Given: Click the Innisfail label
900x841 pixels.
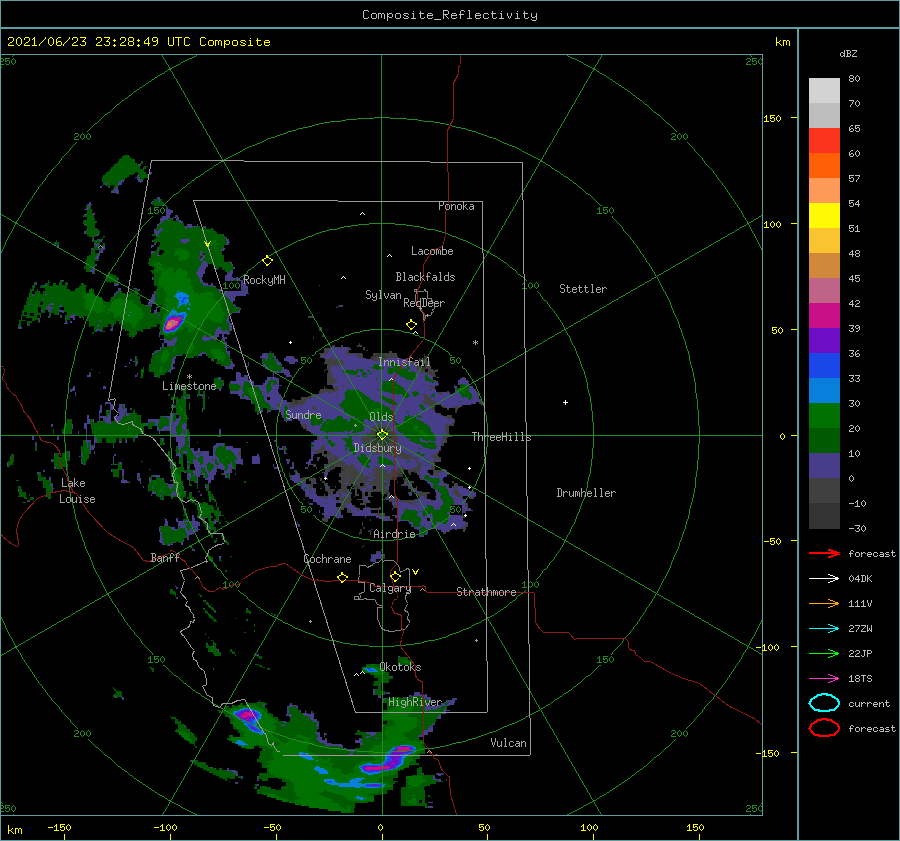Looking at the screenshot, I should 404,362.
